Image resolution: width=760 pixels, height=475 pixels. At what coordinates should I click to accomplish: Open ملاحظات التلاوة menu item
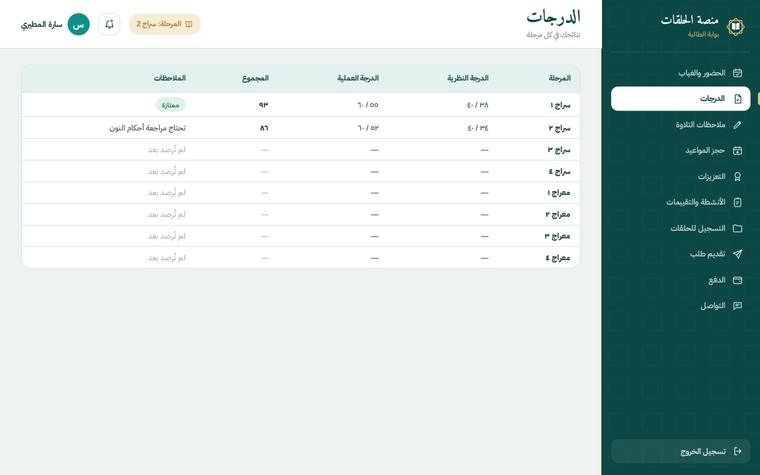click(681, 125)
